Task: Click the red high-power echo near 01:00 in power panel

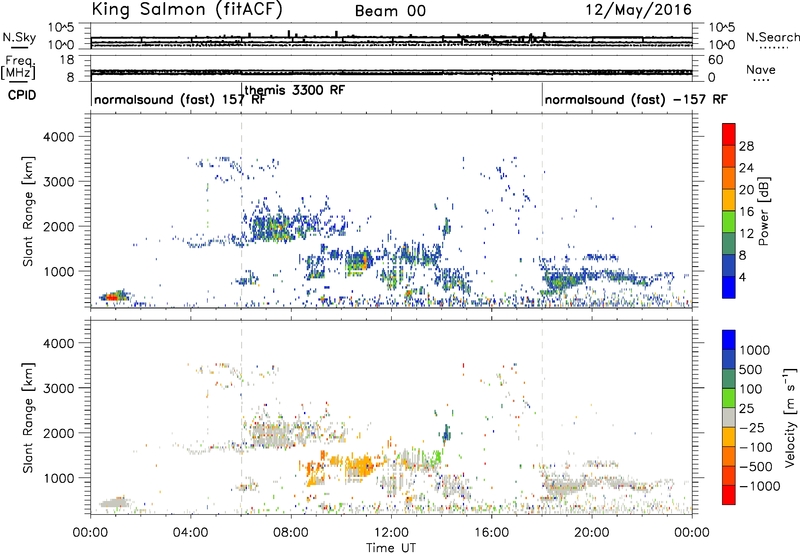Action: tap(112, 297)
